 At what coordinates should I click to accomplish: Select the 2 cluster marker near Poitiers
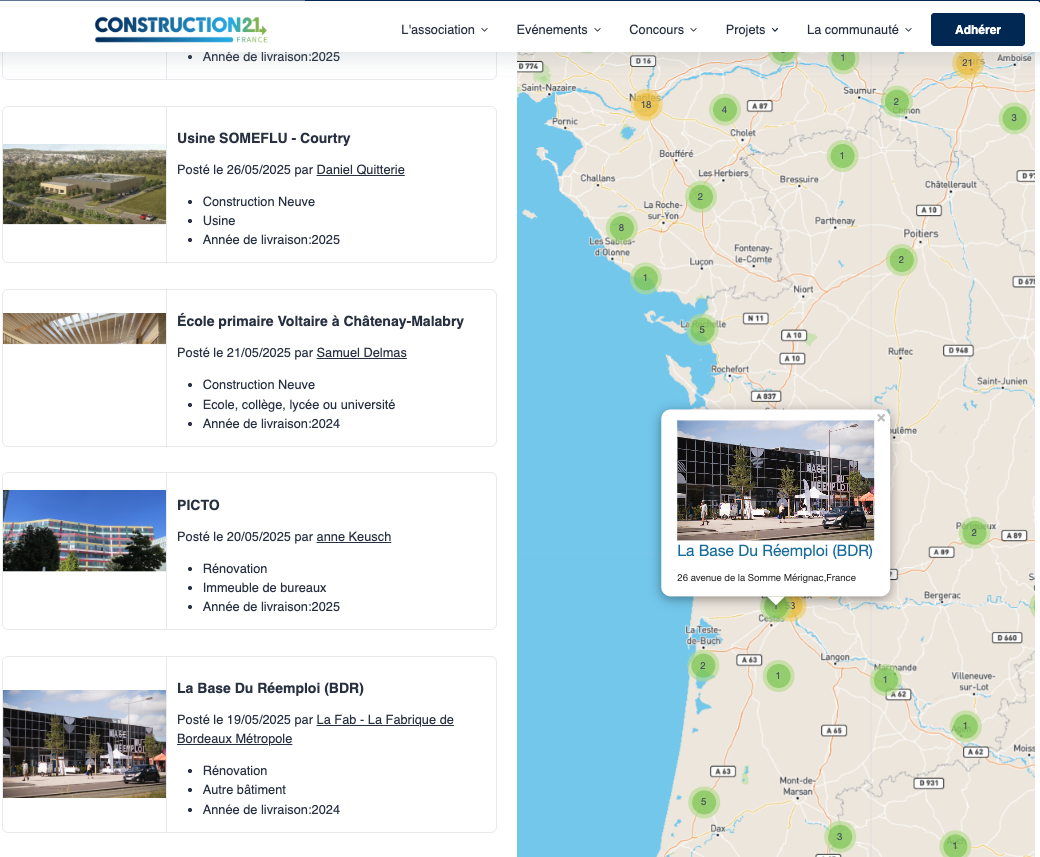901,260
